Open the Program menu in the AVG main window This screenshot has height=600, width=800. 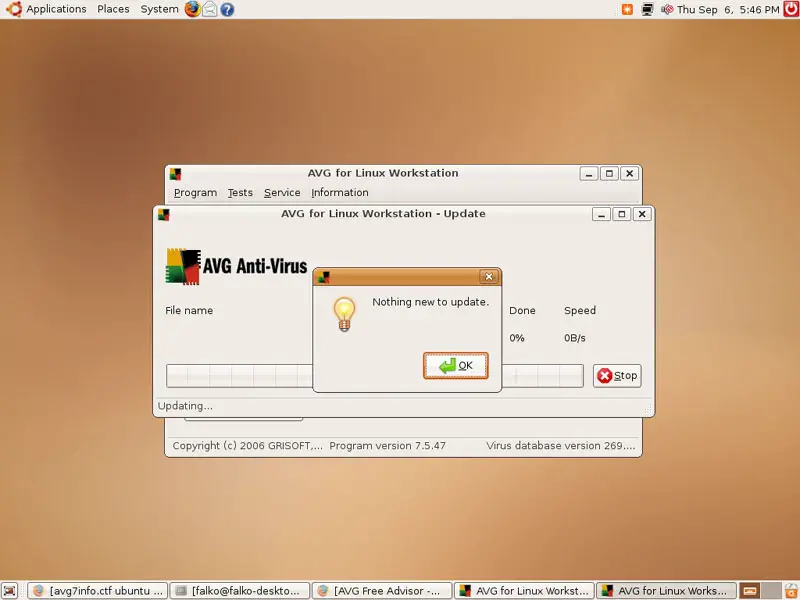click(x=195, y=193)
